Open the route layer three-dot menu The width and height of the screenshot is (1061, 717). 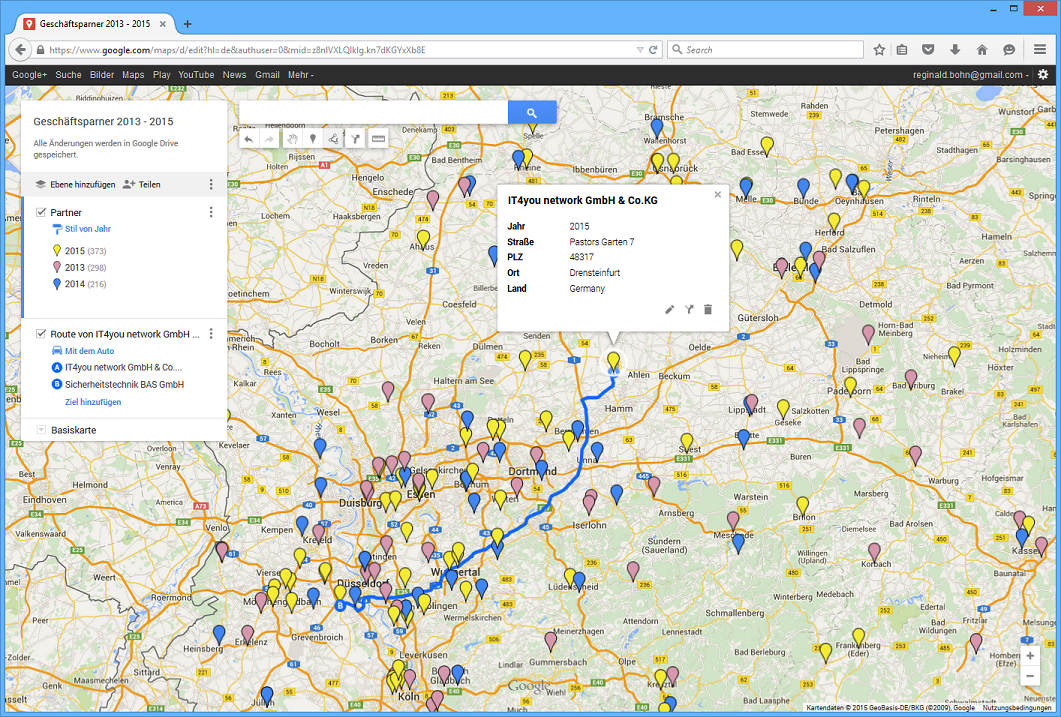(x=211, y=334)
